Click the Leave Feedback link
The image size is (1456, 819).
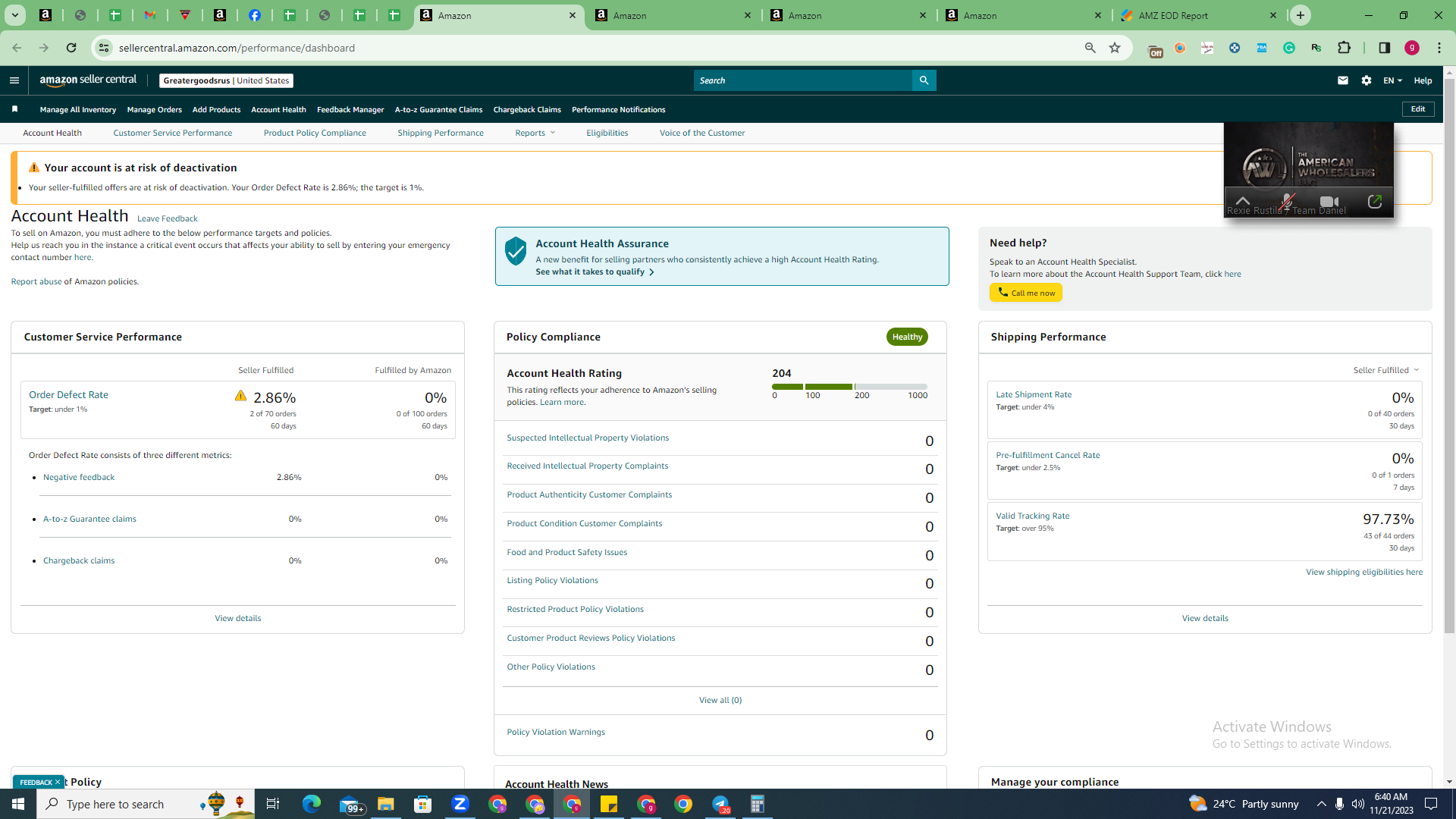tap(167, 218)
